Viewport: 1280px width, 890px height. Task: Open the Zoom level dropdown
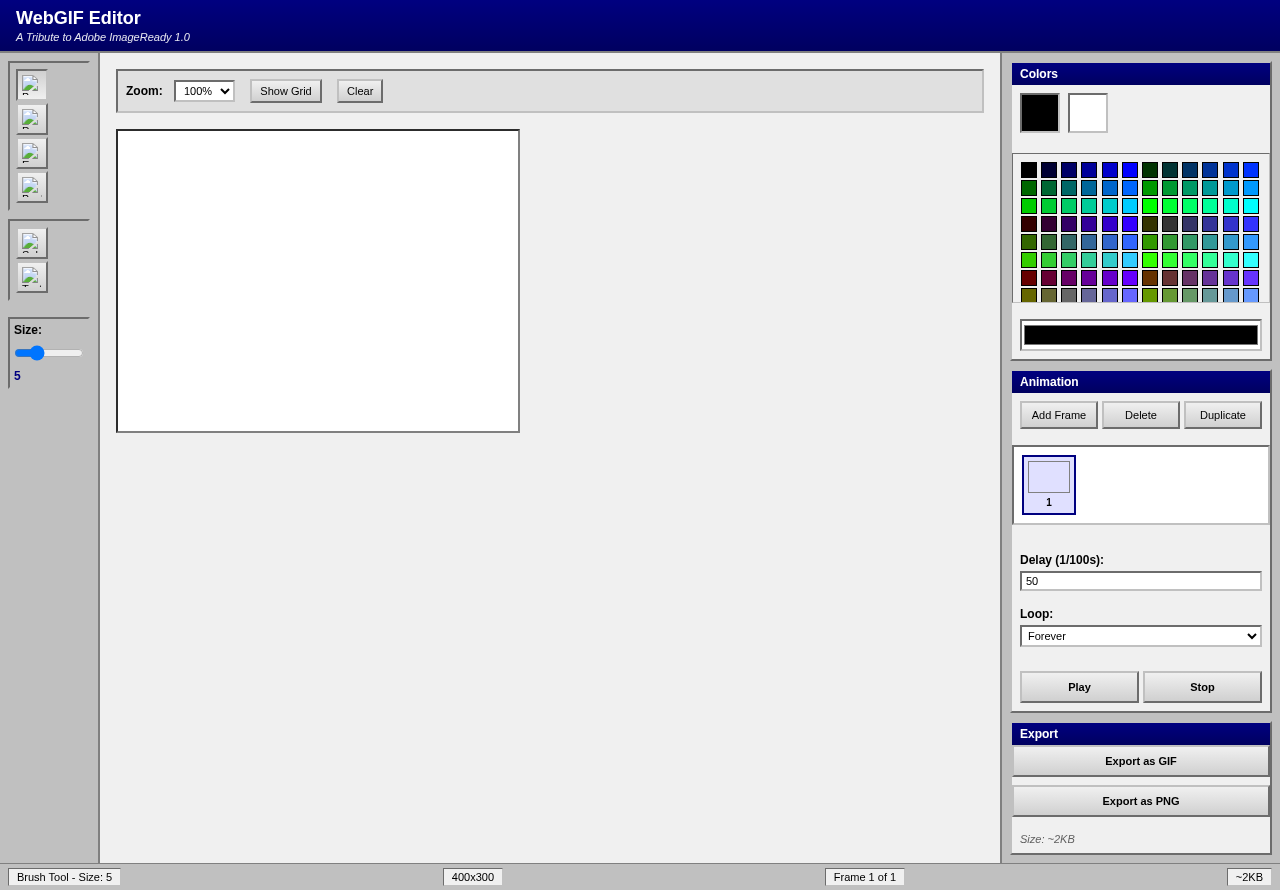204,90
